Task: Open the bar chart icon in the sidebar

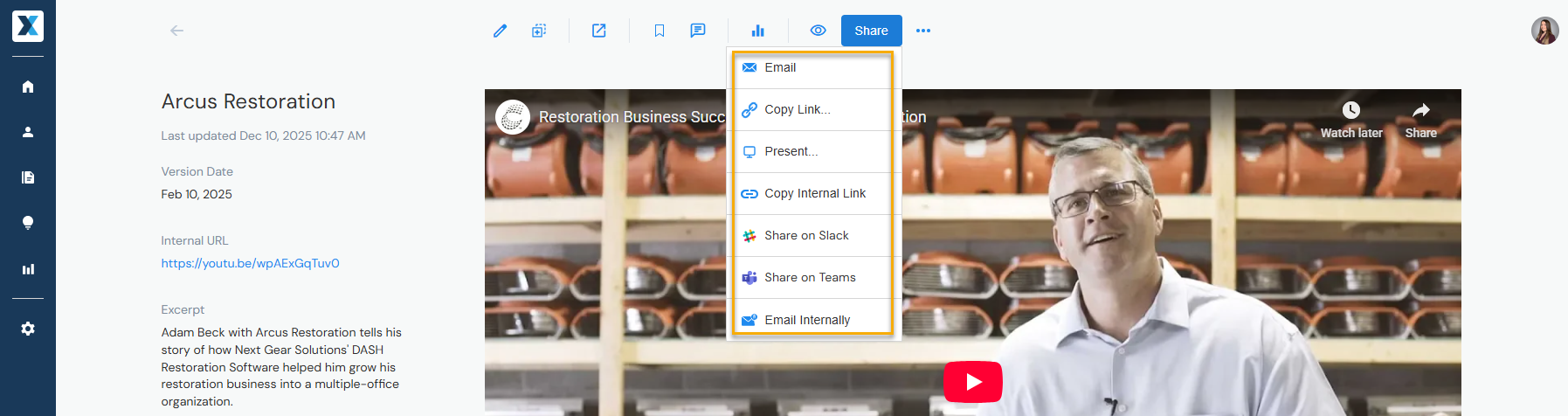Action: click(x=28, y=269)
